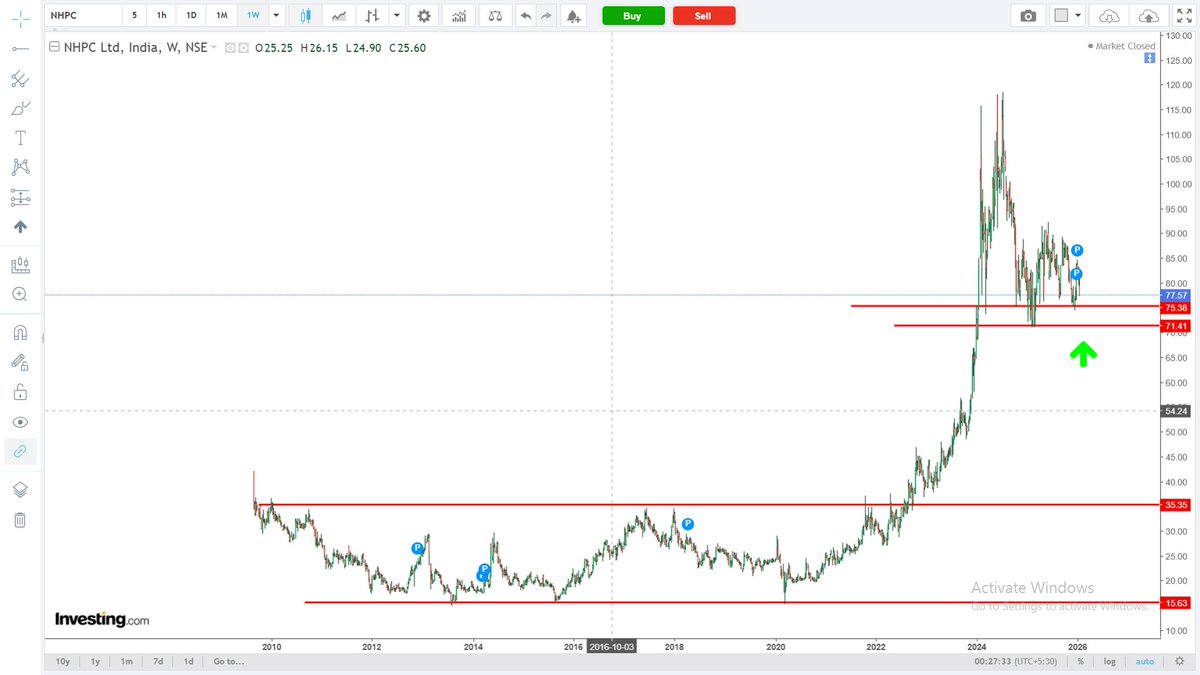Save chart layout to cloud
Viewport: 1200px width, 675px height.
coord(1150,16)
